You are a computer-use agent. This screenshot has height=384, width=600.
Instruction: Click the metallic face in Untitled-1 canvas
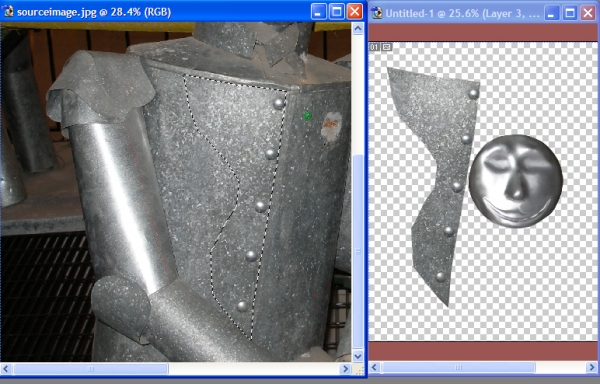516,181
